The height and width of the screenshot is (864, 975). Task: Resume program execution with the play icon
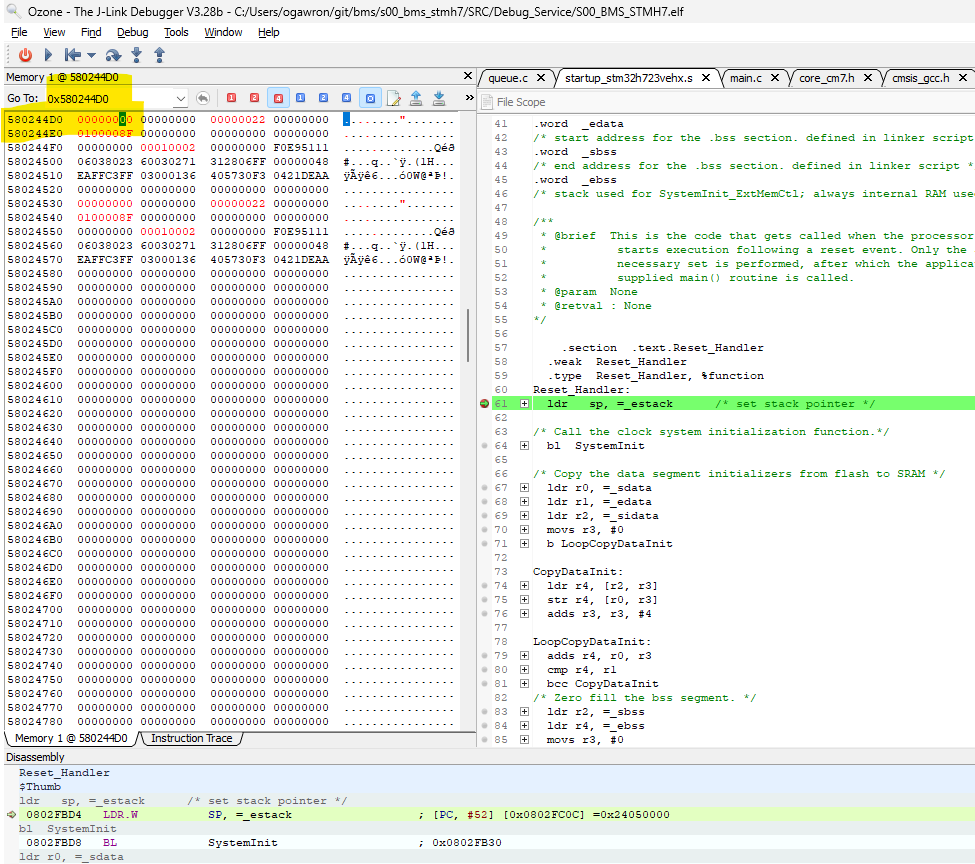(x=49, y=55)
